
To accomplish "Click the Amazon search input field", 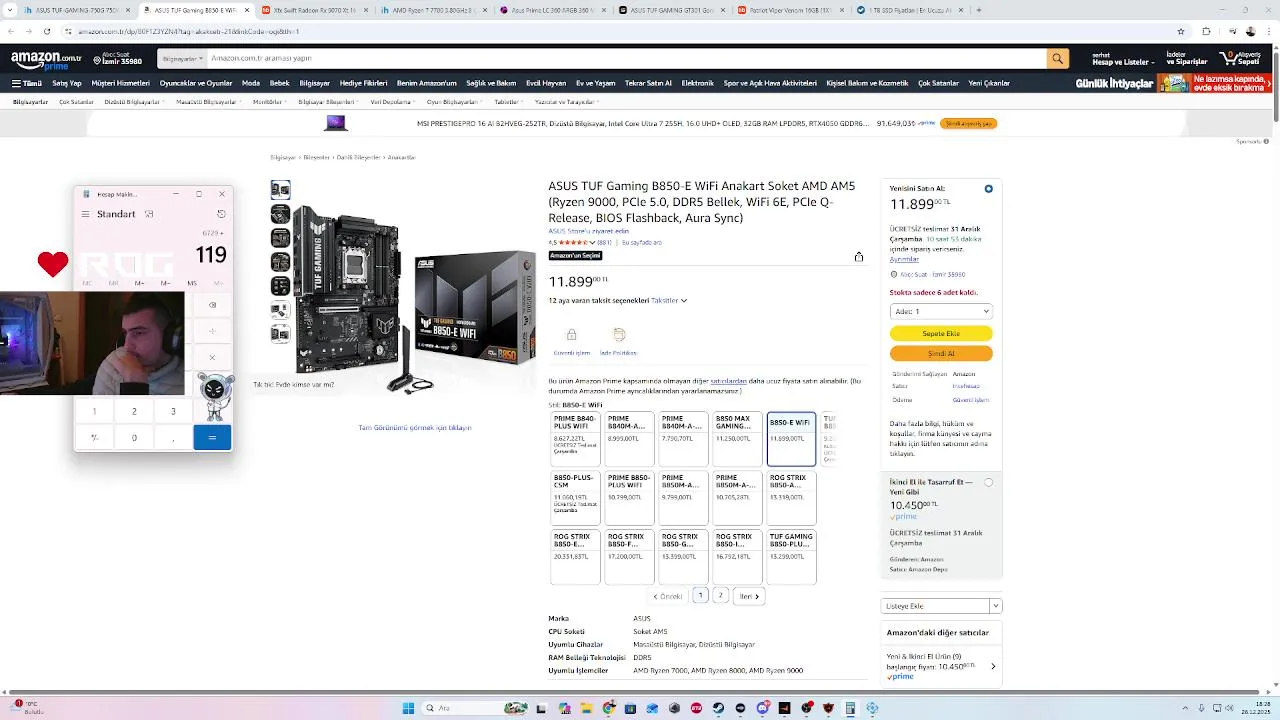I will pos(625,59).
